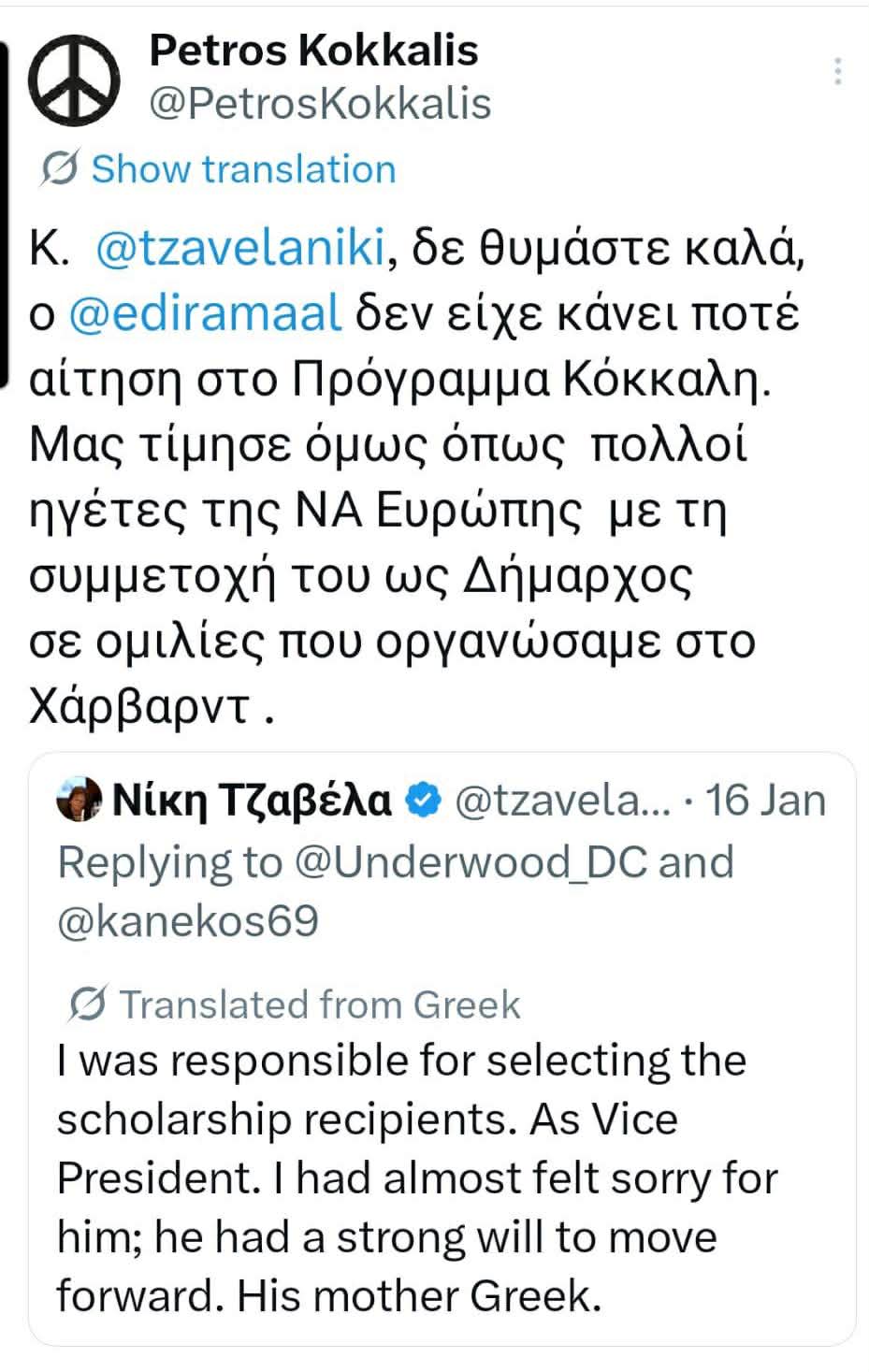Image resolution: width=869 pixels, height=1372 pixels.
Task: Open the three-dot more options menu
Action: click(838, 71)
